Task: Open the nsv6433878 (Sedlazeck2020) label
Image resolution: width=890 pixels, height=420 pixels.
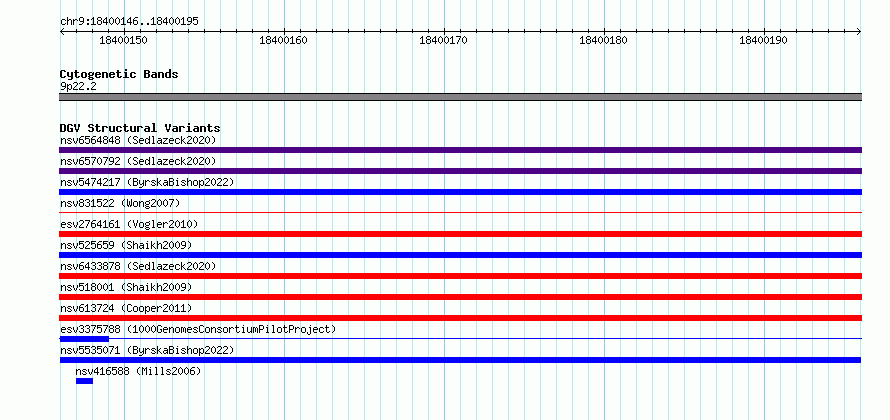Action: tap(138, 266)
